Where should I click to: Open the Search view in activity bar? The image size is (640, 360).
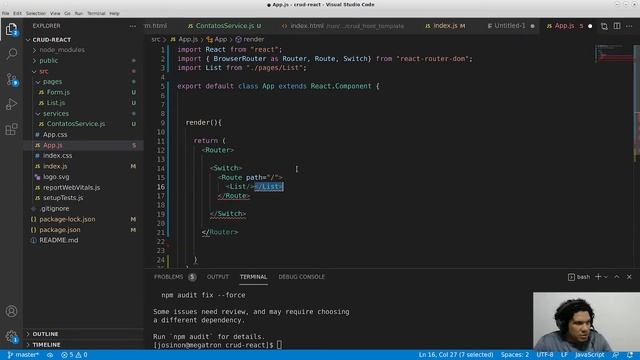click(11, 53)
